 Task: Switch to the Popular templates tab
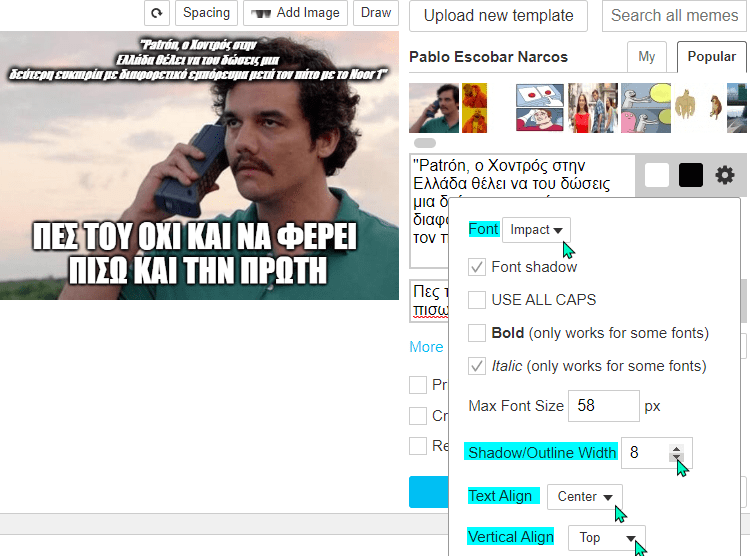(x=711, y=57)
